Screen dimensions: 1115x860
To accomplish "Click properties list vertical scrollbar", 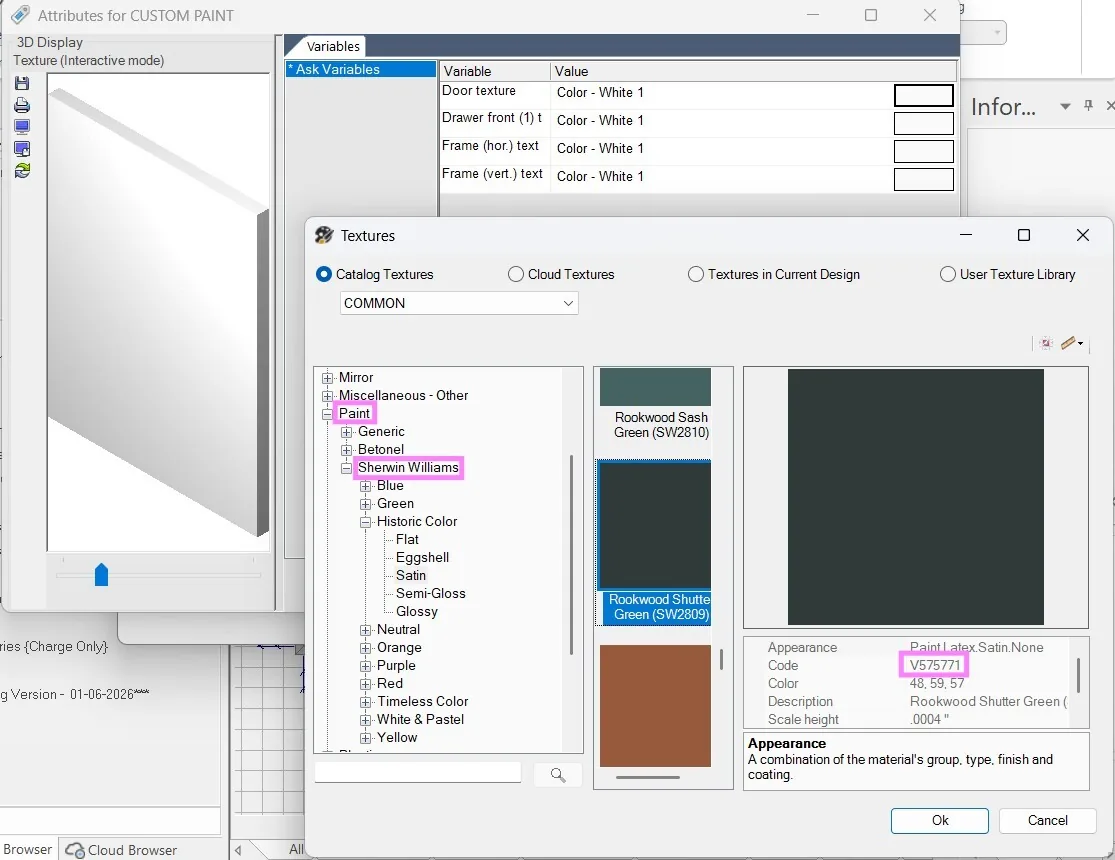I will tap(1079, 676).
